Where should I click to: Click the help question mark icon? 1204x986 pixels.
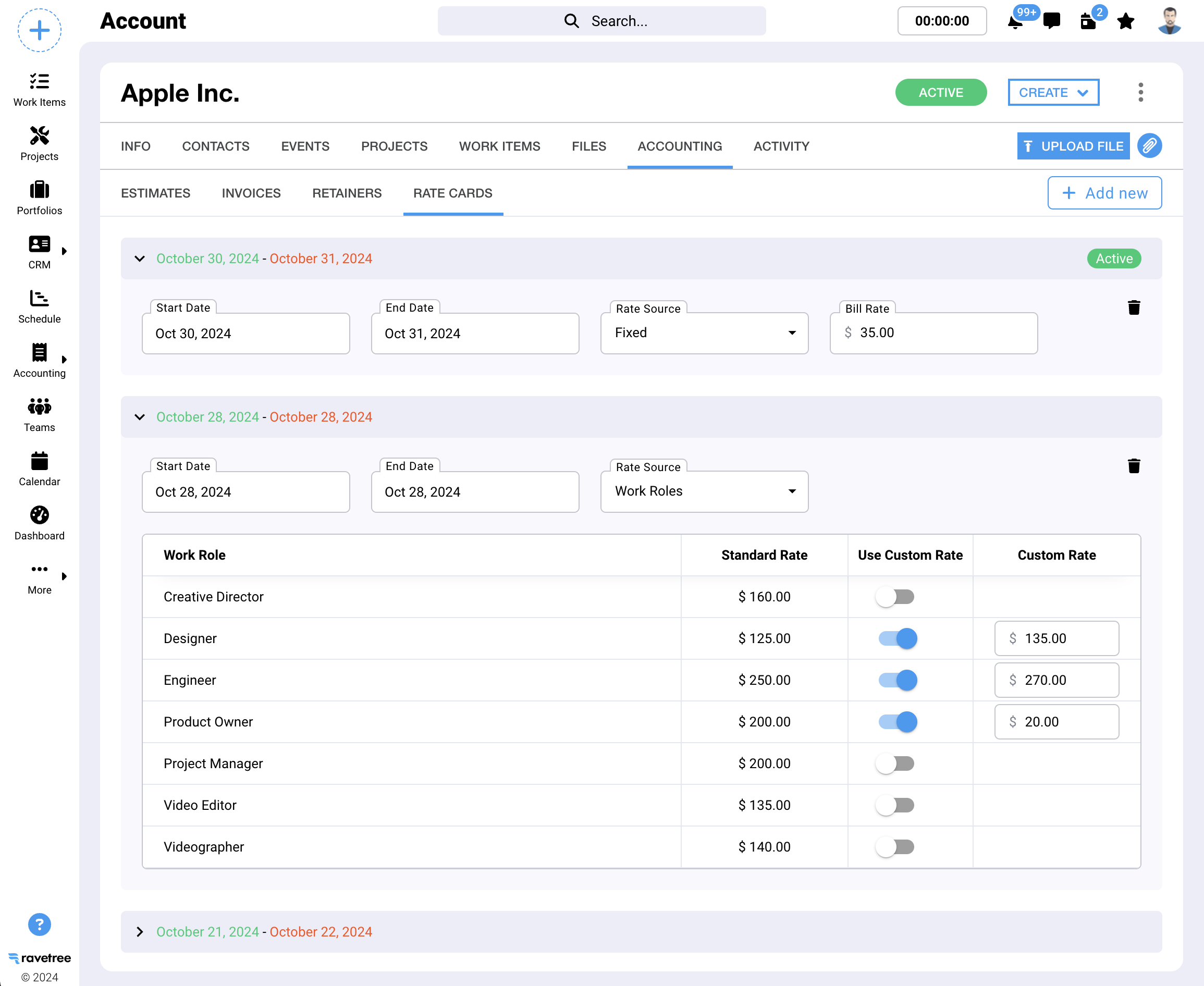[39, 925]
